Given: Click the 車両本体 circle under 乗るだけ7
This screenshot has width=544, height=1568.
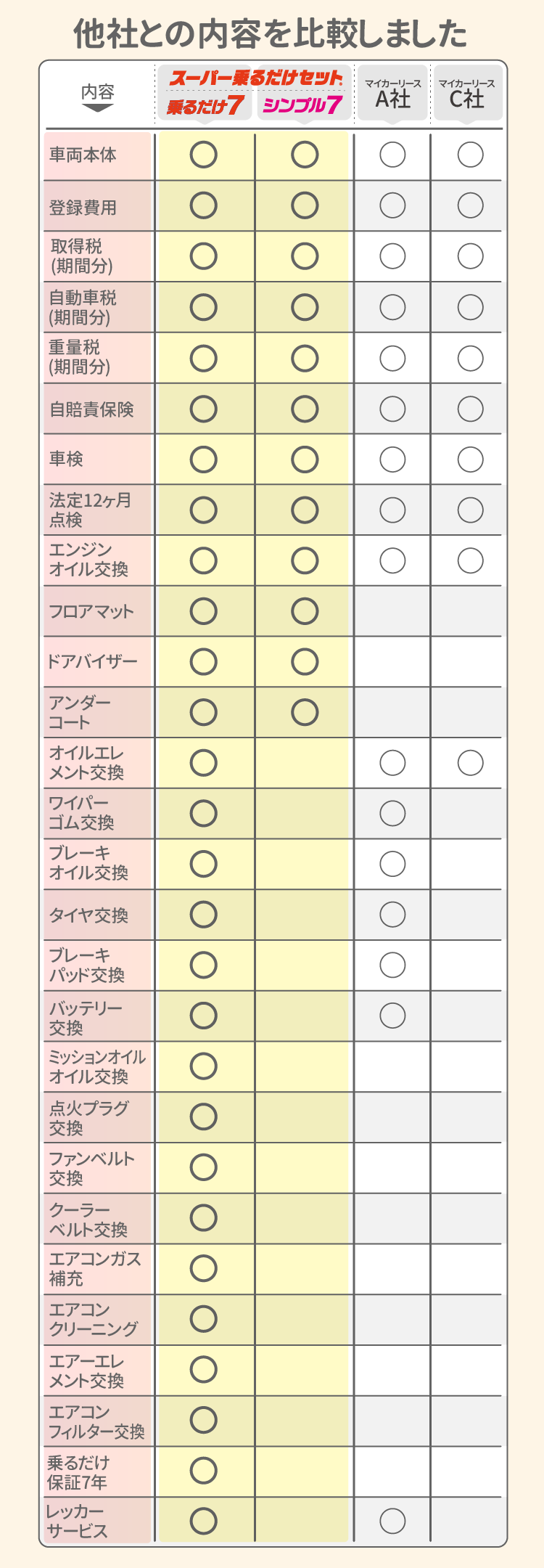Looking at the screenshot, I should point(204,155).
